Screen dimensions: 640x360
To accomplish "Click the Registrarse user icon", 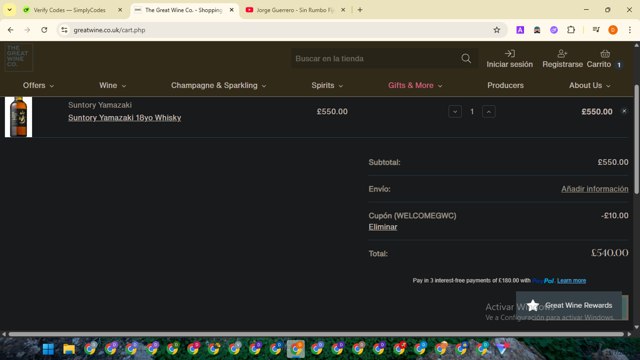I will click(x=562, y=53).
